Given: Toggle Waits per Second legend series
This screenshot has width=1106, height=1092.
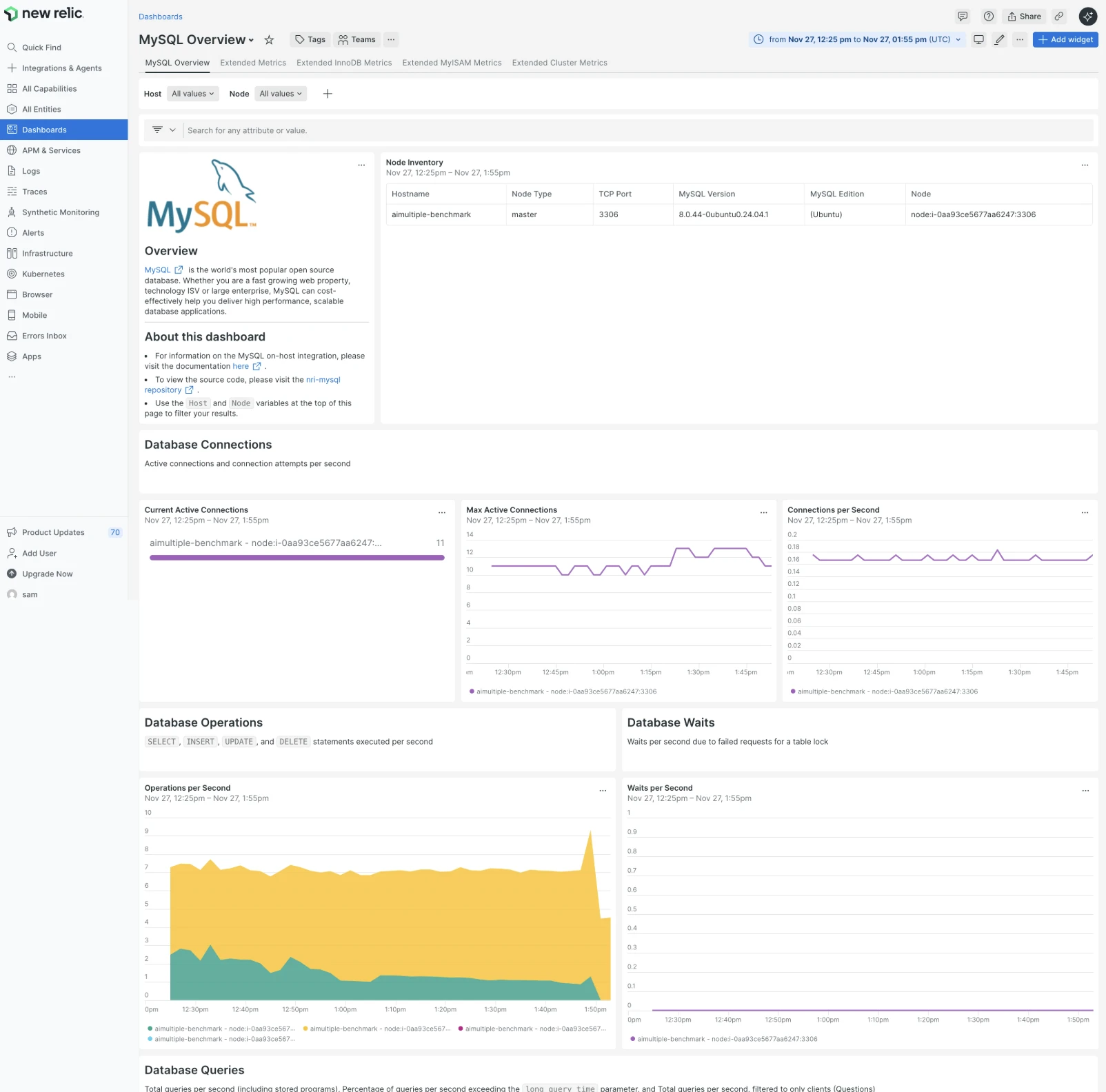Looking at the screenshot, I should point(723,1039).
